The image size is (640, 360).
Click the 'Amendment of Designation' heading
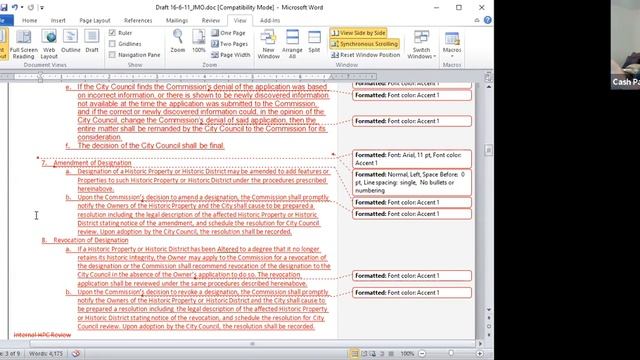[92, 162]
